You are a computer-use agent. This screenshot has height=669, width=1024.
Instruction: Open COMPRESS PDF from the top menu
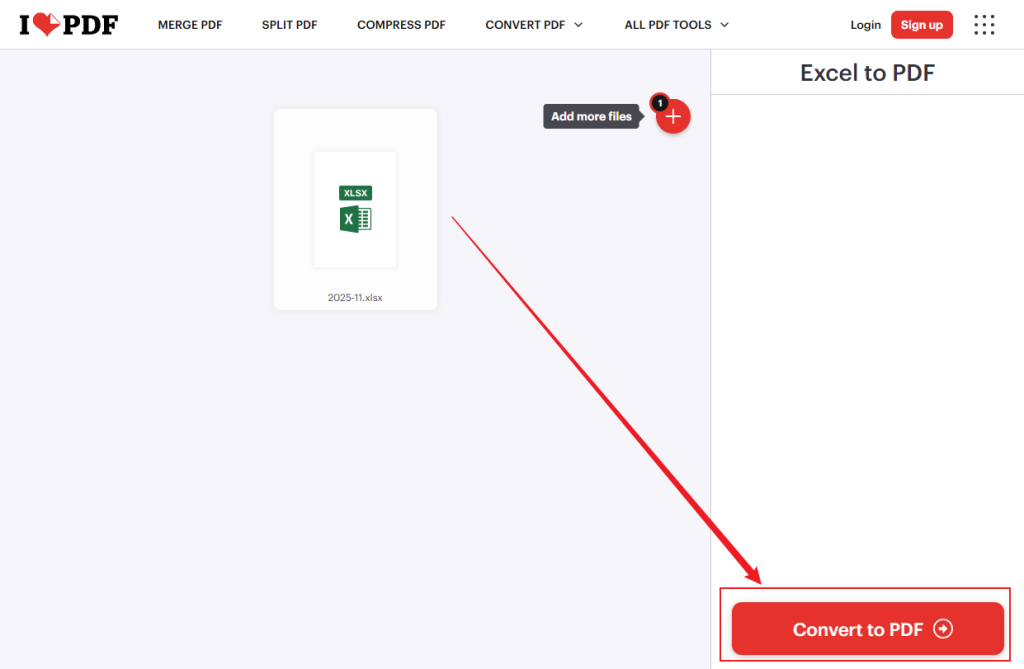(x=401, y=24)
